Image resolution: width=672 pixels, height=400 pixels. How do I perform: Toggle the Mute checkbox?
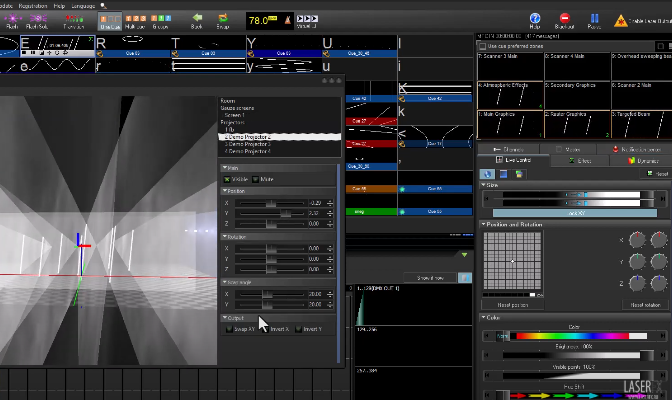[x=255, y=179]
